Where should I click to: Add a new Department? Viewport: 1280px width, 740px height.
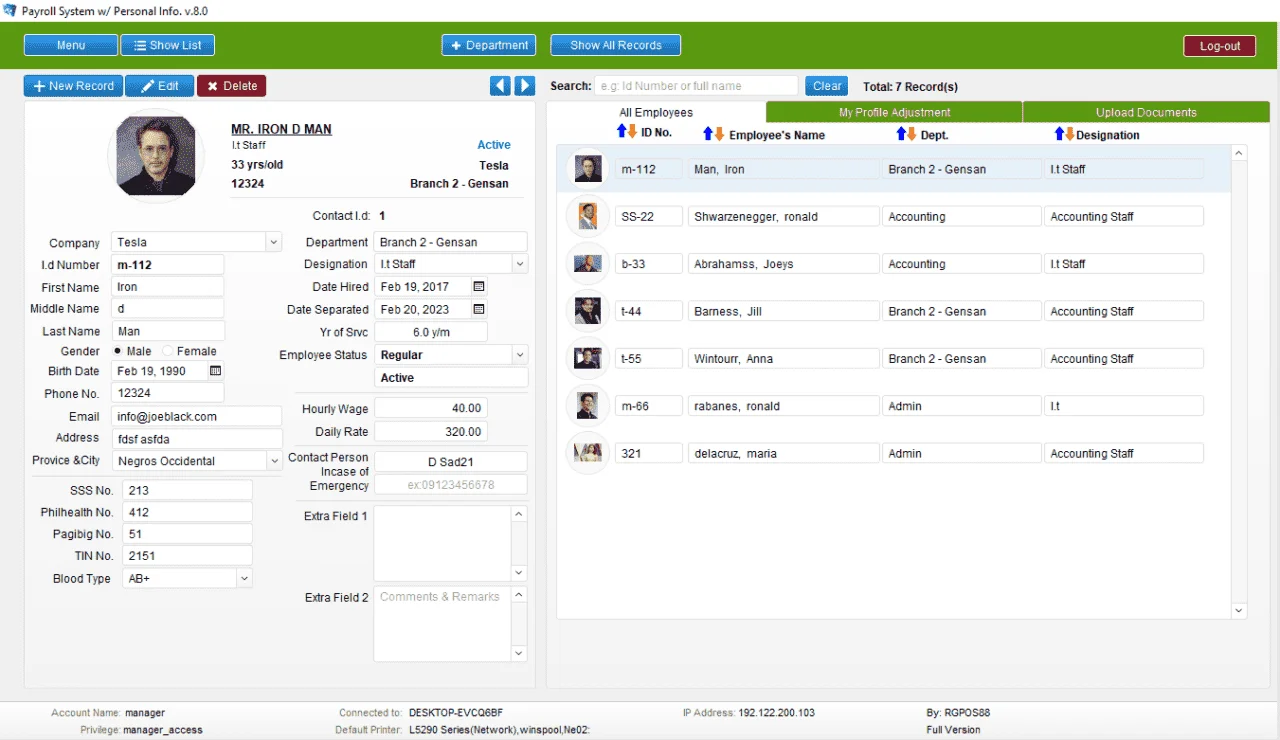(489, 45)
